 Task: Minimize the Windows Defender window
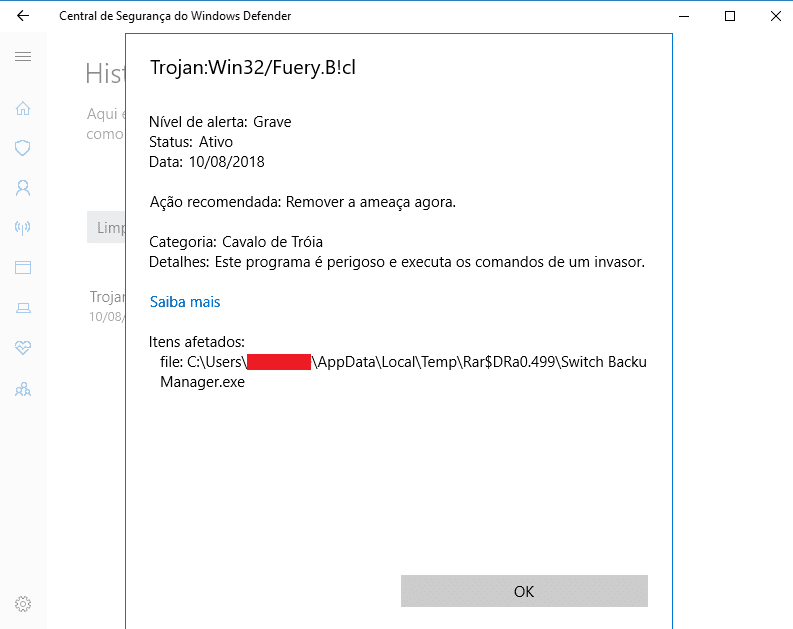(684, 16)
